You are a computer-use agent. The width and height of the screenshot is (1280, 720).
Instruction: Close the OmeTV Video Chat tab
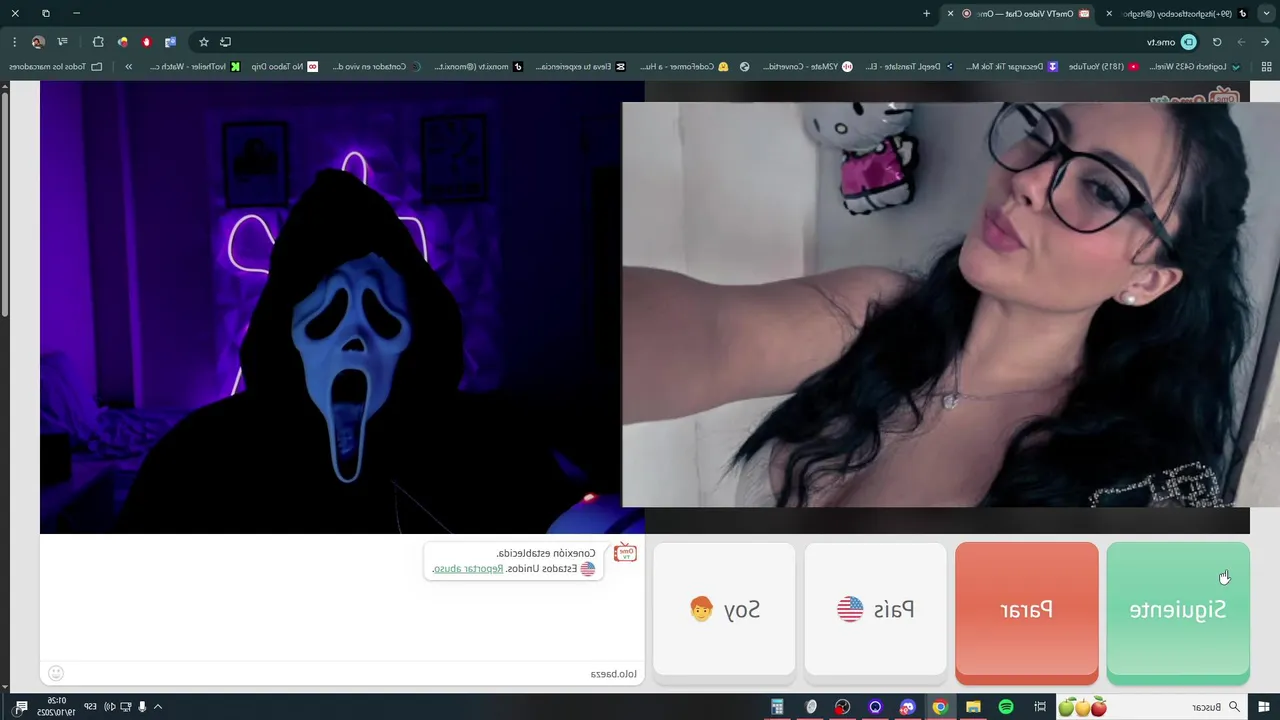[950, 13]
